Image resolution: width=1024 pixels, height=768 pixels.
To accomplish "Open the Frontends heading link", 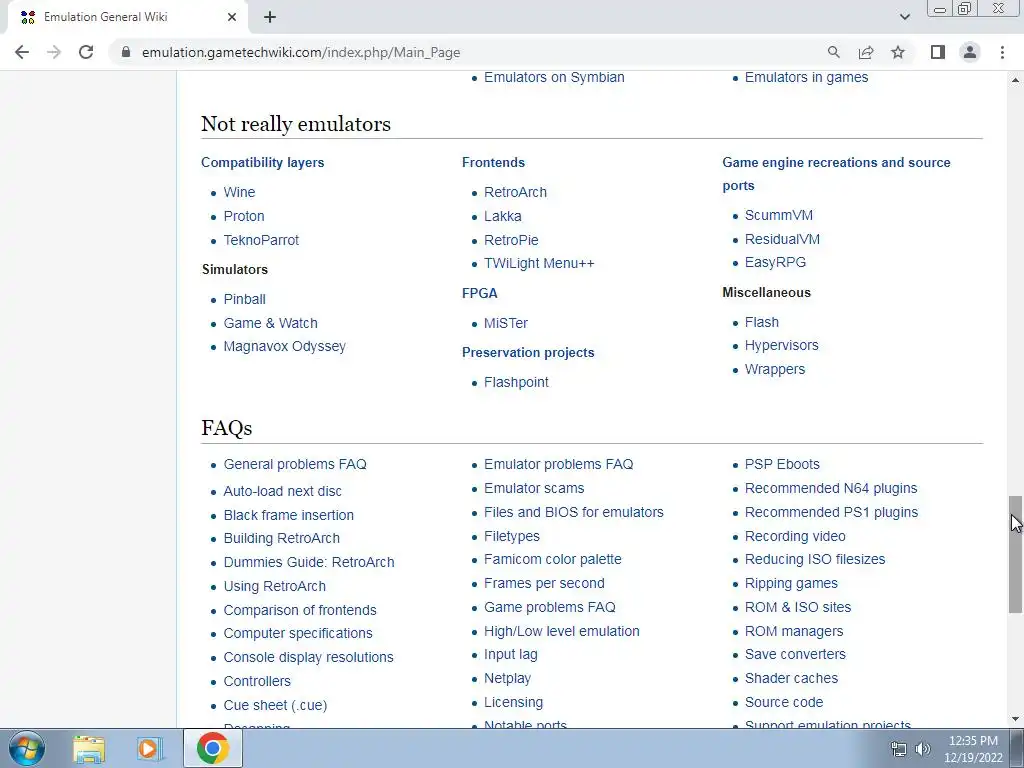I will pos(493,163).
